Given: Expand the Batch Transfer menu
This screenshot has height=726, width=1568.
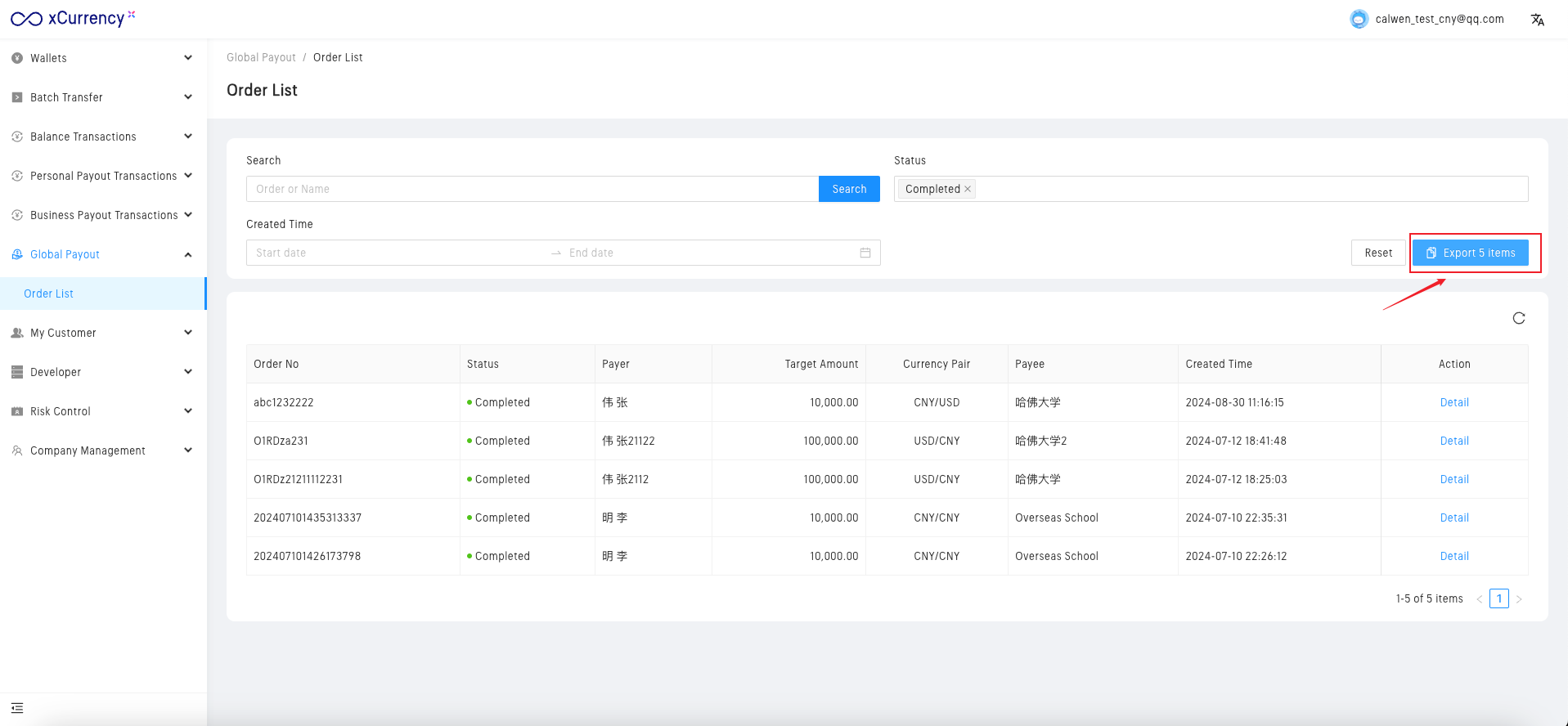Looking at the screenshot, I should (x=102, y=97).
